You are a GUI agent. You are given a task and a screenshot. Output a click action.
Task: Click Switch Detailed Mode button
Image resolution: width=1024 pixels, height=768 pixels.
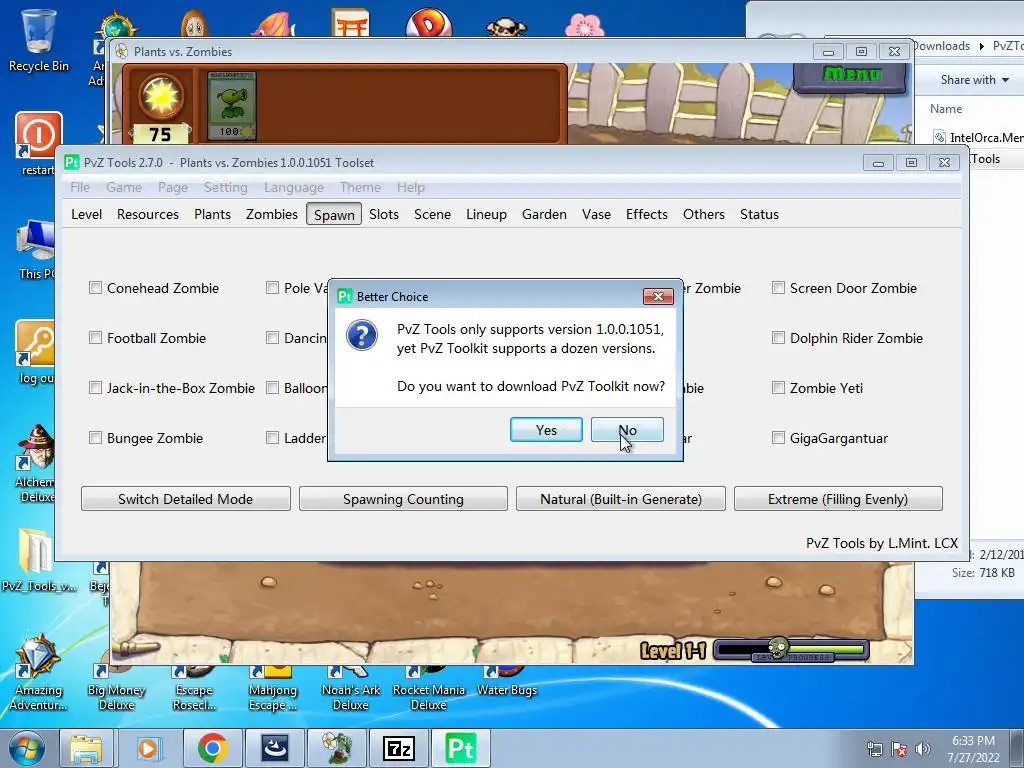(x=185, y=499)
